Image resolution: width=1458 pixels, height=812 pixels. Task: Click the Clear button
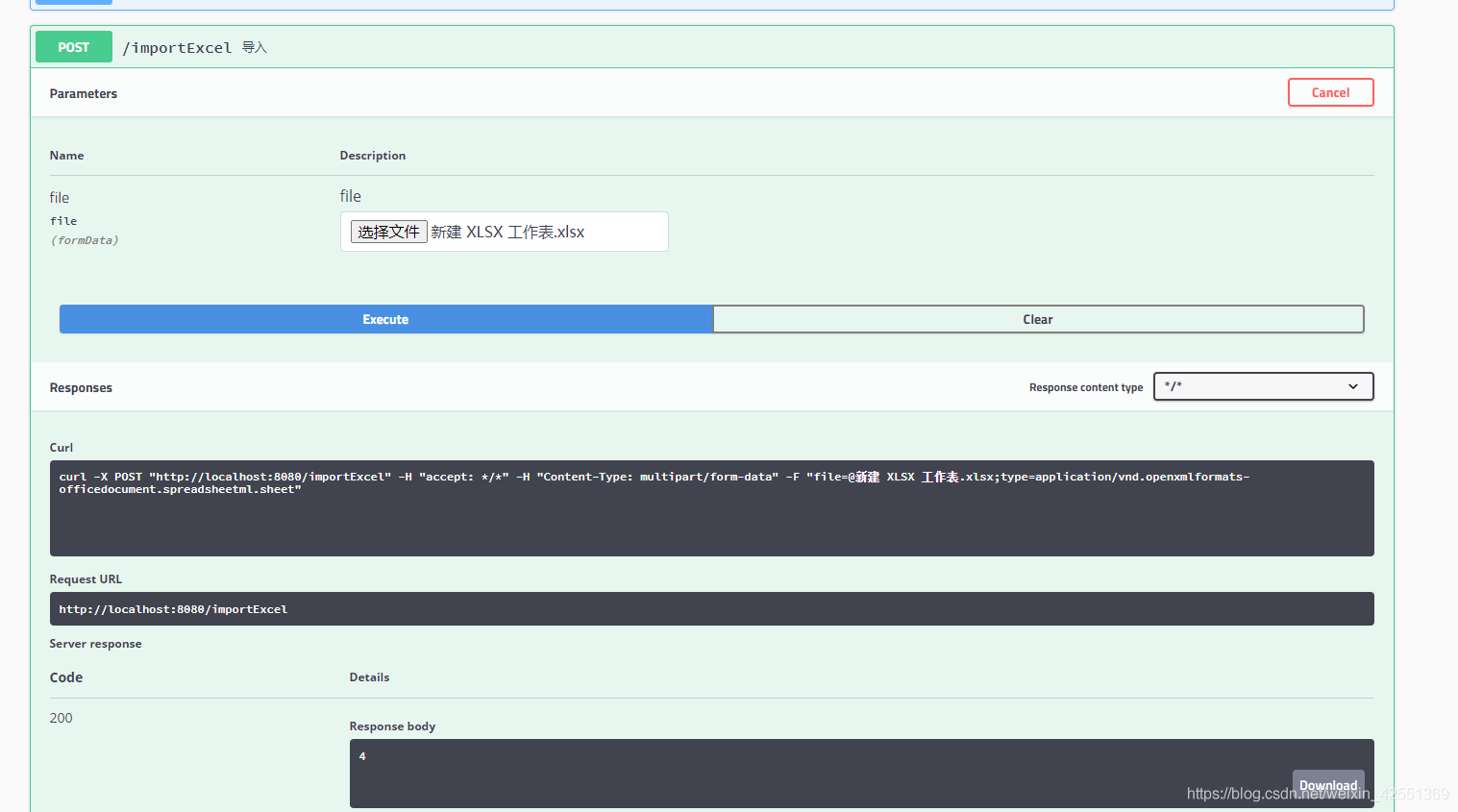[1038, 319]
